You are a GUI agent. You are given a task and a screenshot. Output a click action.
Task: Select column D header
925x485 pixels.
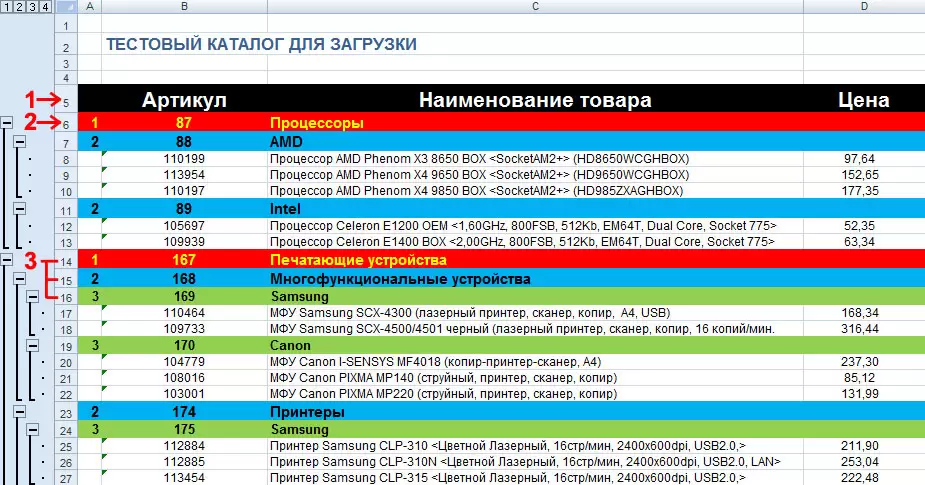pyautogui.click(x=862, y=8)
